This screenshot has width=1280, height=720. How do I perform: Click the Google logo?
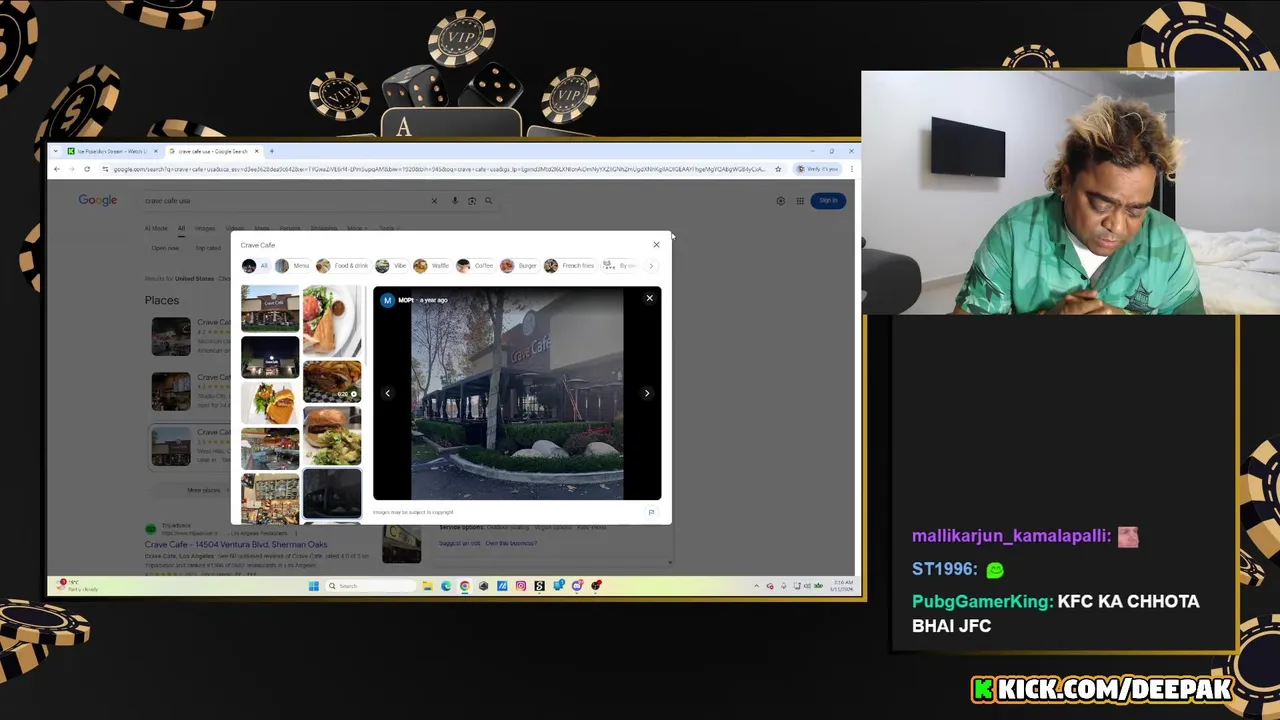pyautogui.click(x=98, y=201)
